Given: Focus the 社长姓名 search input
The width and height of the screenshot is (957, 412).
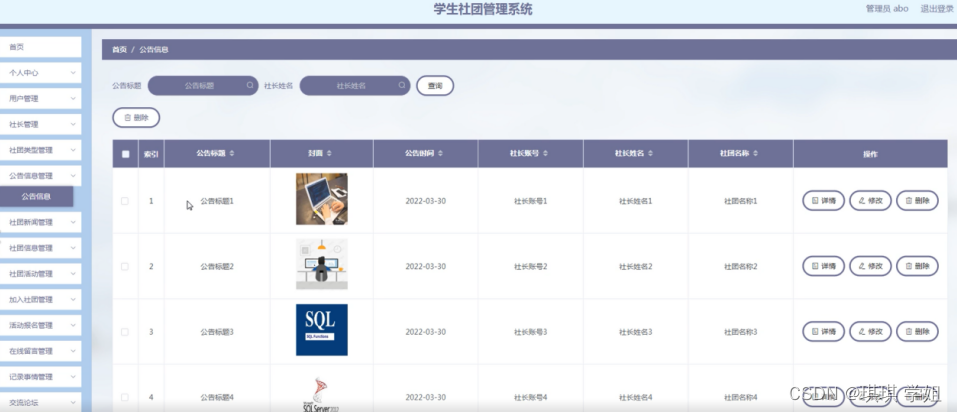Looking at the screenshot, I should tap(355, 86).
